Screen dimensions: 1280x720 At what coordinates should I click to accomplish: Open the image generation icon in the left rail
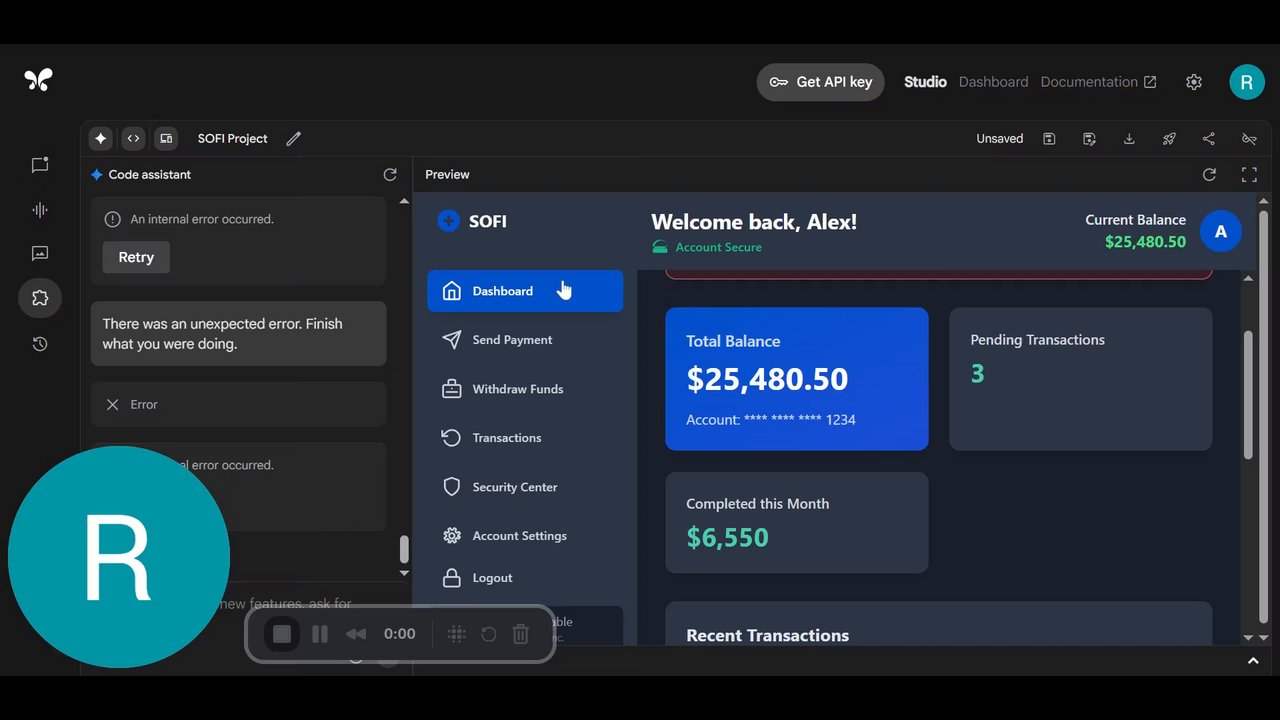click(x=40, y=254)
